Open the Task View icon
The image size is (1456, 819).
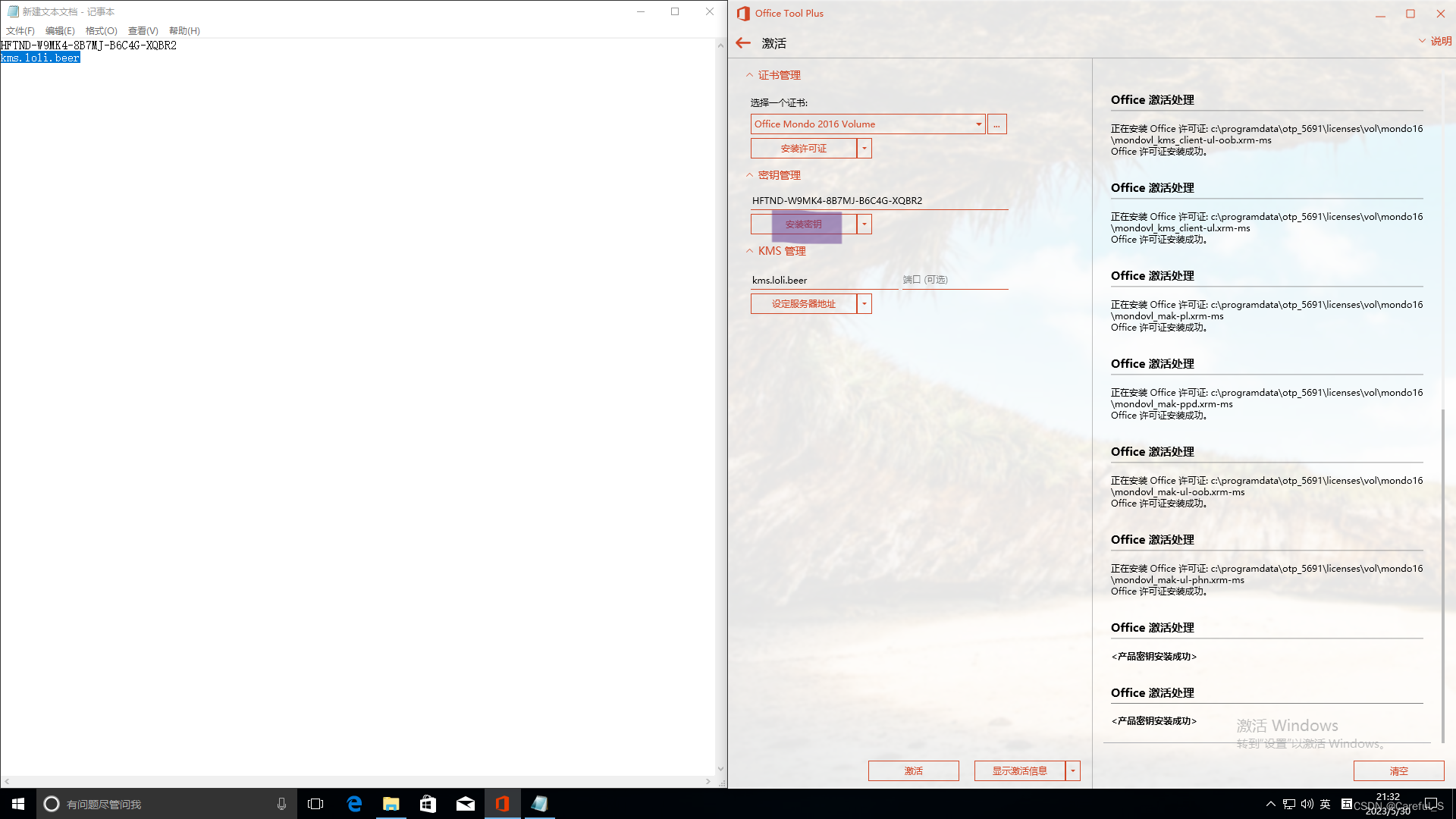tap(315, 804)
